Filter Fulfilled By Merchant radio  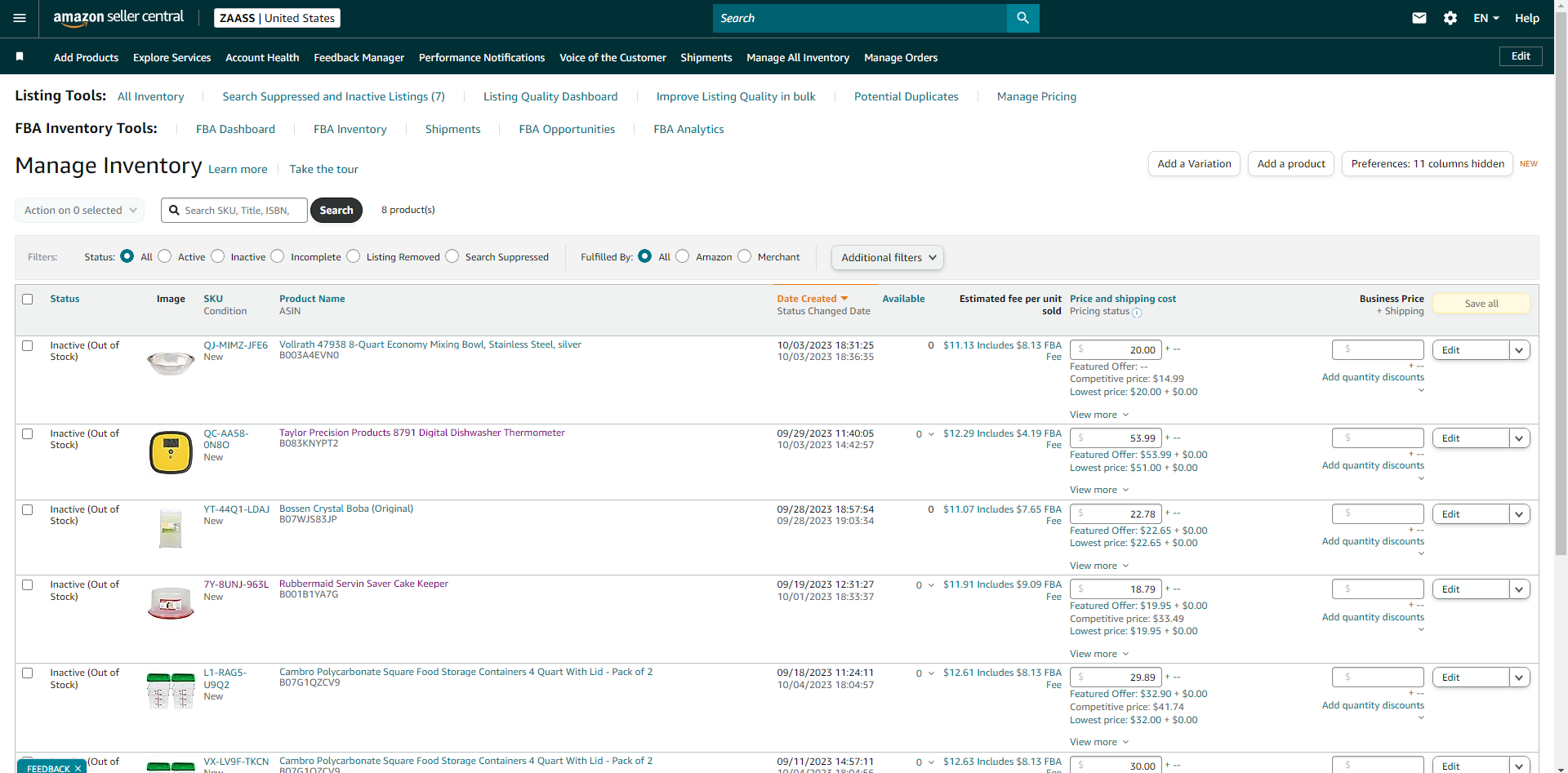tap(745, 256)
